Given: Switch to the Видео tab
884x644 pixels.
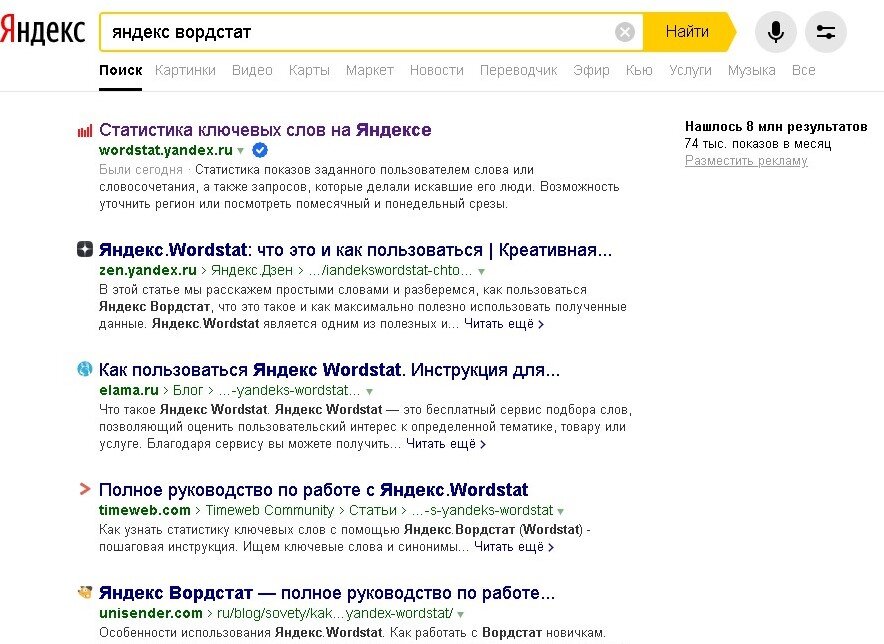Looking at the screenshot, I should (x=252, y=70).
